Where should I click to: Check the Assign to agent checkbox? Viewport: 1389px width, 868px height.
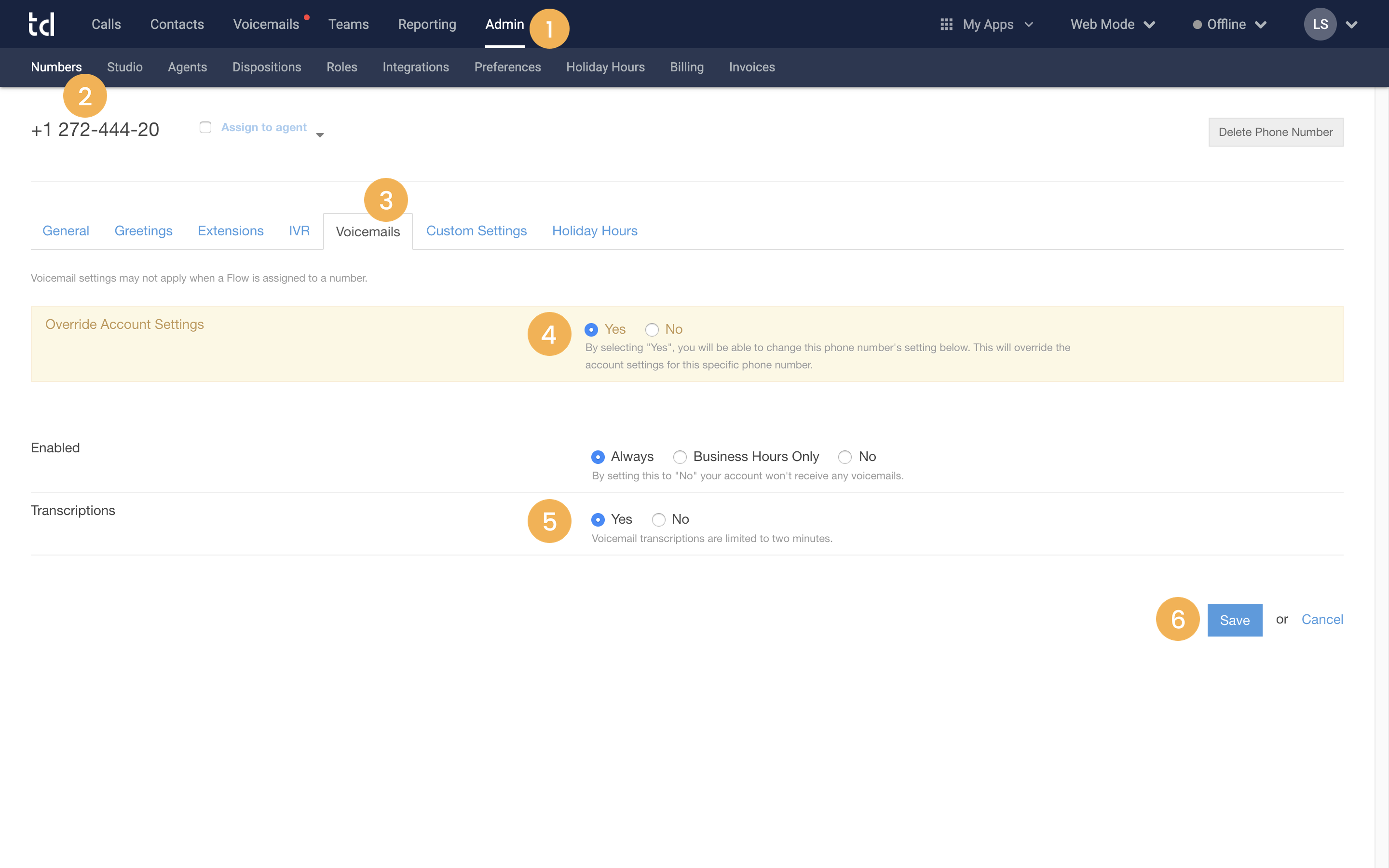pyautogui.click(x=205, y=127)
